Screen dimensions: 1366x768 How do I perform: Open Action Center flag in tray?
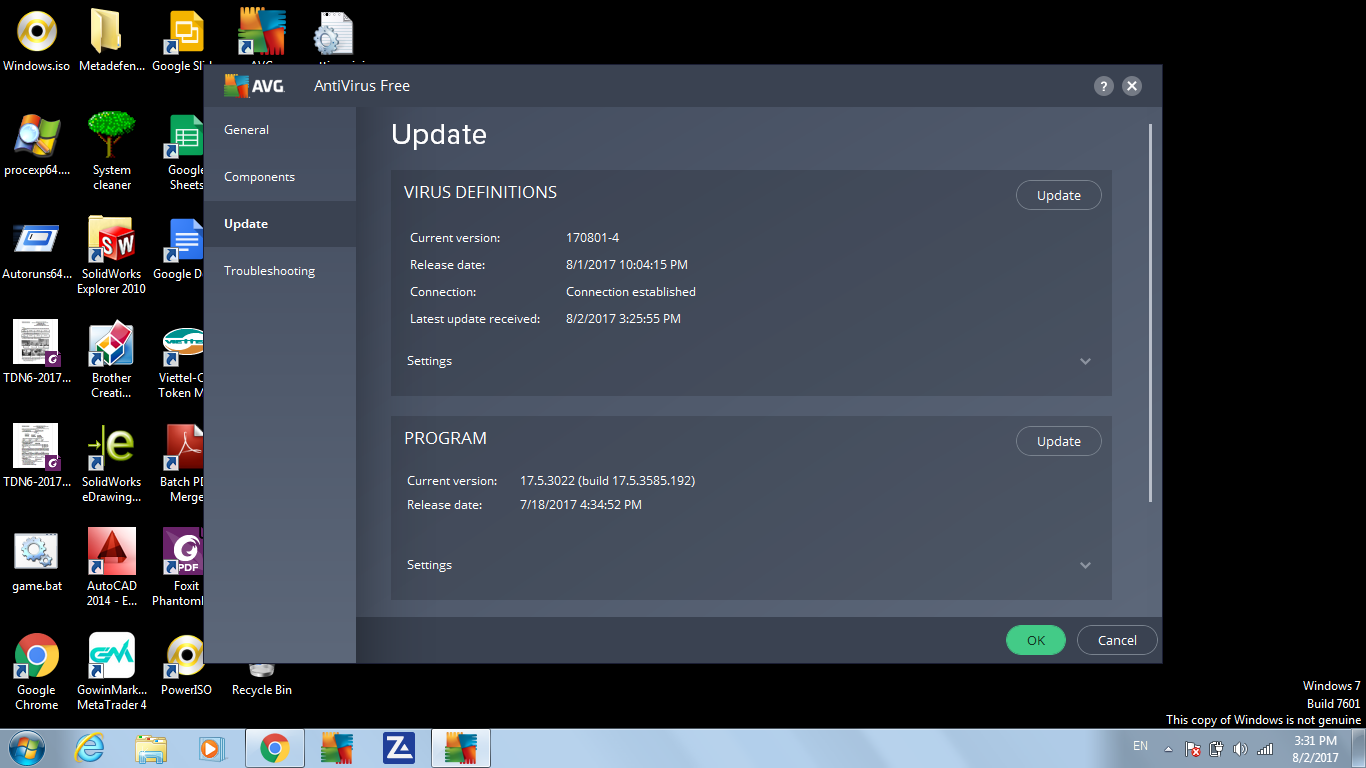[1193, 749]
